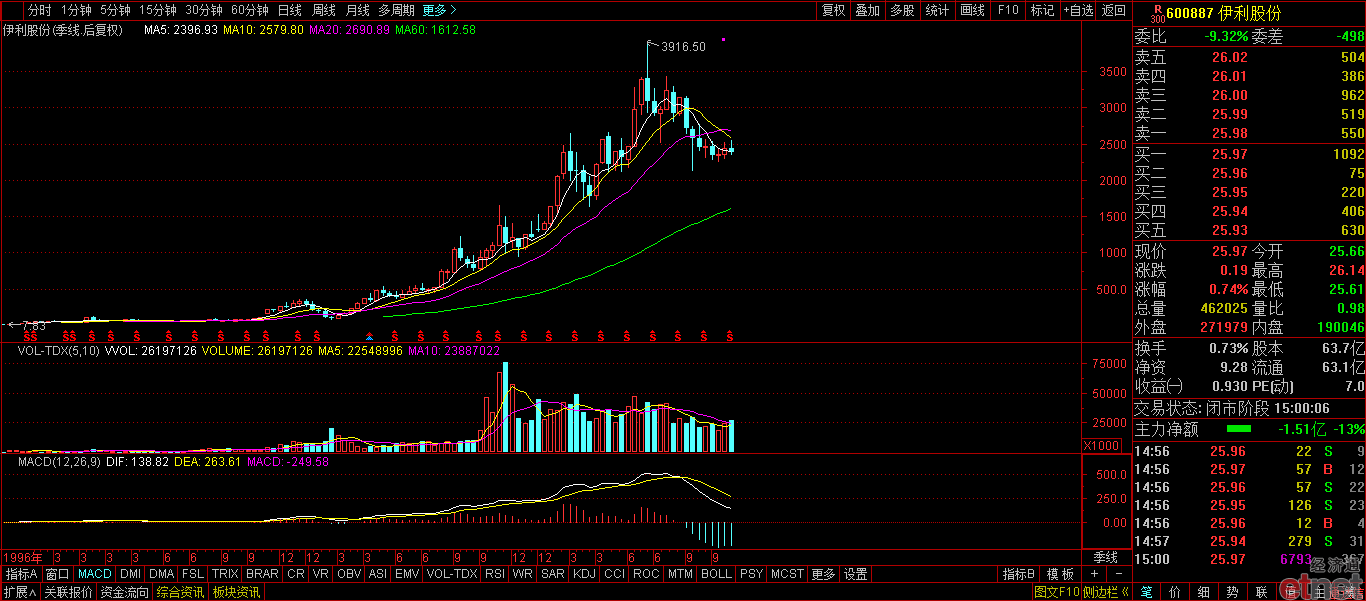
Task: Expand the 扩展∧ panel
Action: tap(19, 592)
